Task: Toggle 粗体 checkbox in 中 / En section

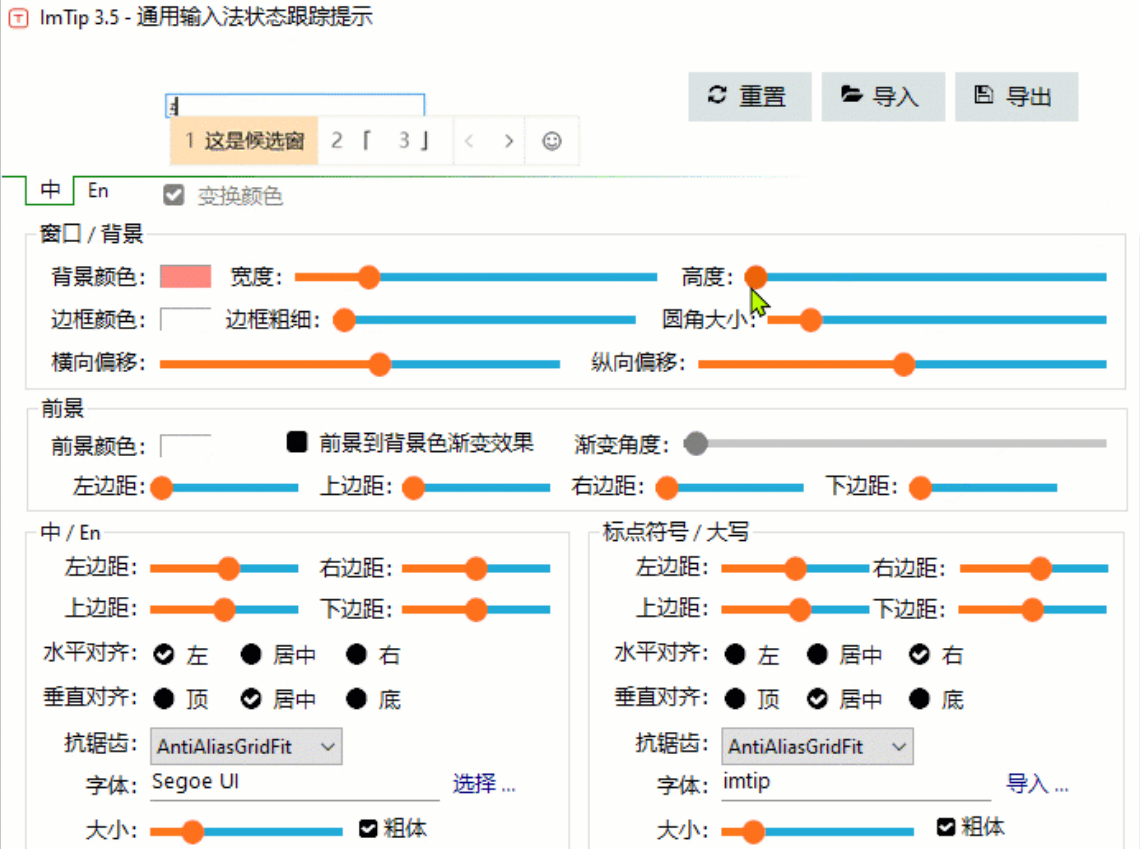Action: coord(368,829)
